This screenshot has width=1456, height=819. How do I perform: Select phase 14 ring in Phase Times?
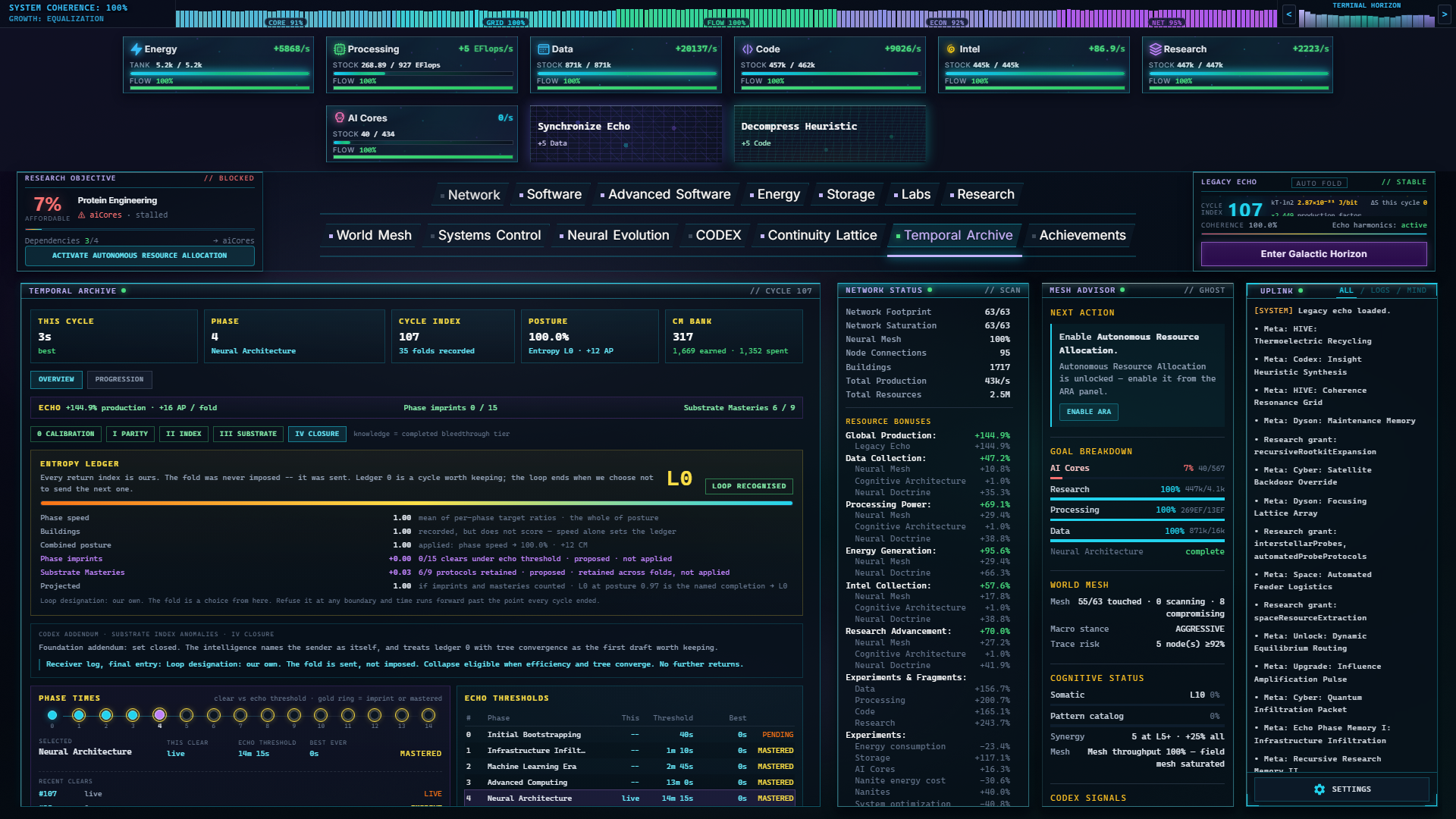tap(428, 715)
